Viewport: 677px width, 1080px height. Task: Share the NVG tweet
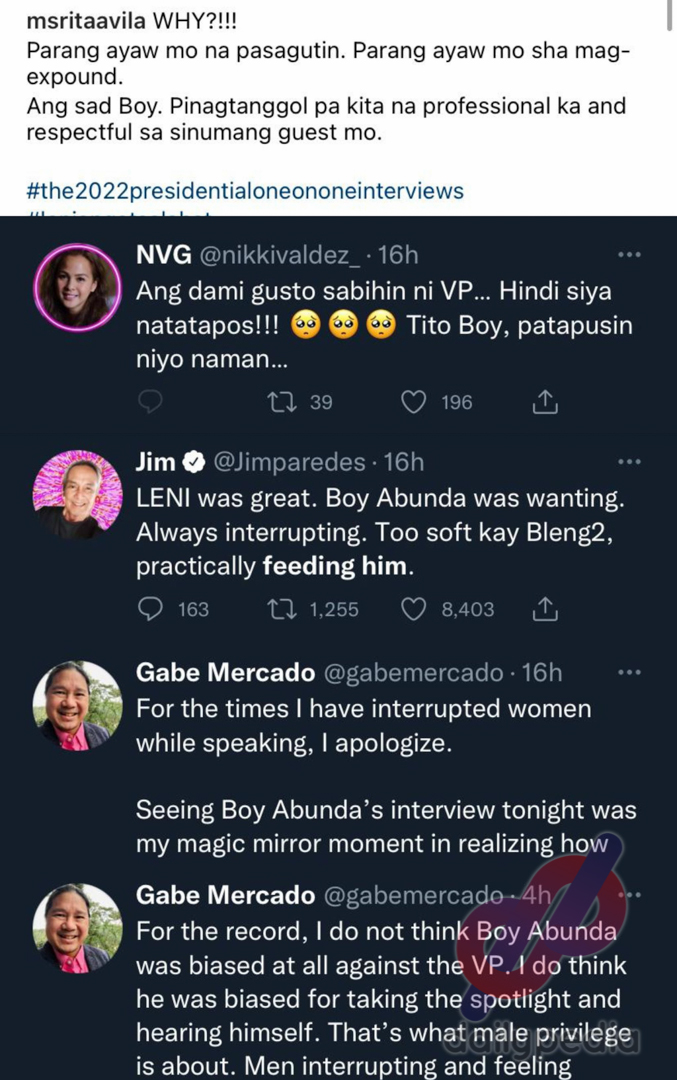(544, 402)
